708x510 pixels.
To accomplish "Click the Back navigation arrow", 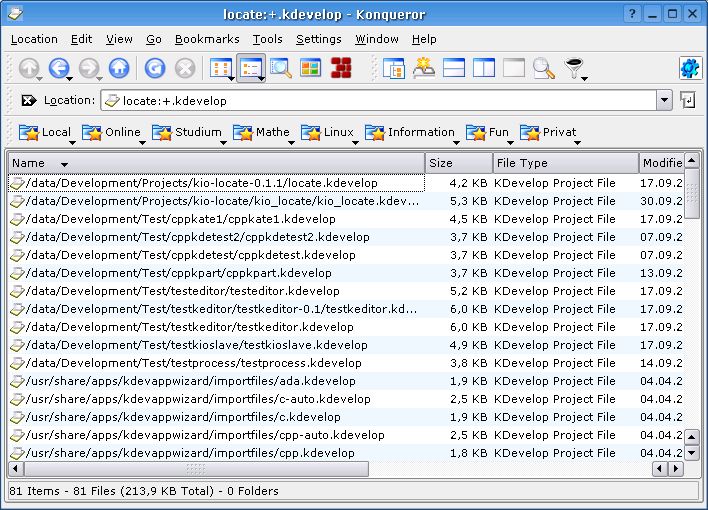I will point(59,68).
